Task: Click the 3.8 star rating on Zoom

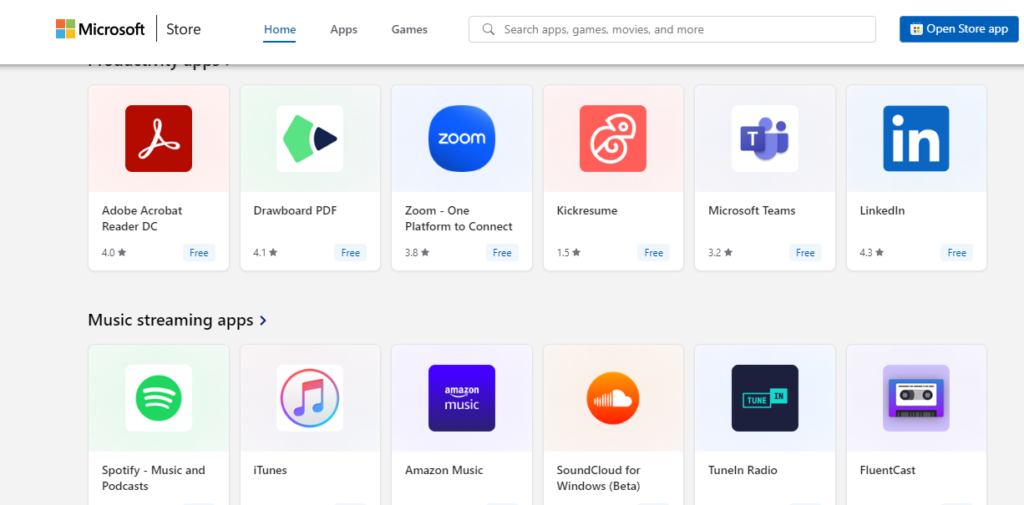Action: coord(417,253)
